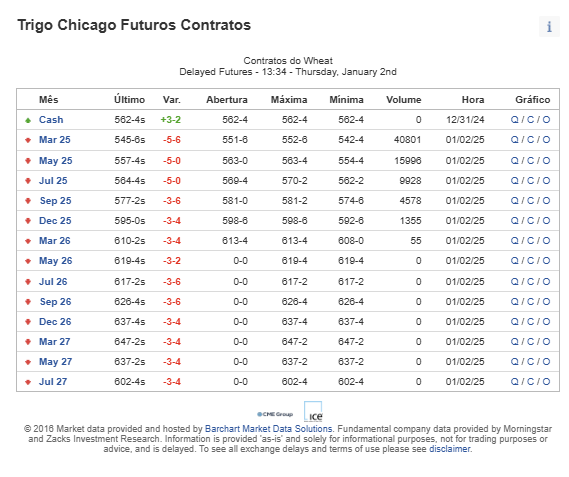Select the Dec 26 contract month
Screen dimensions: 569x477
[55, 322]
